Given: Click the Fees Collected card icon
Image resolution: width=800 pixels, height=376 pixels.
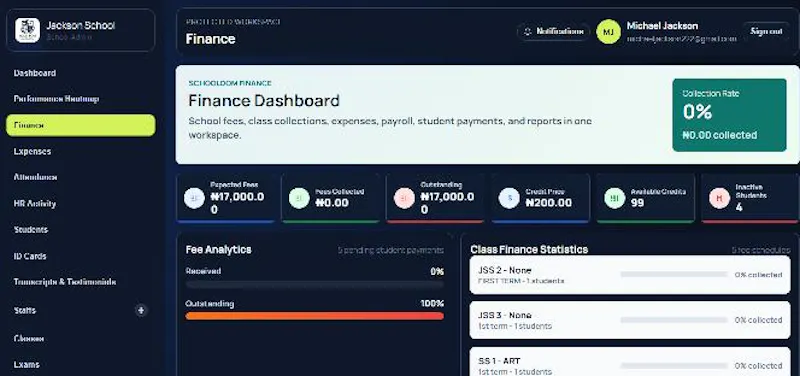Looking at the screenshot, I should click(299, 198).
